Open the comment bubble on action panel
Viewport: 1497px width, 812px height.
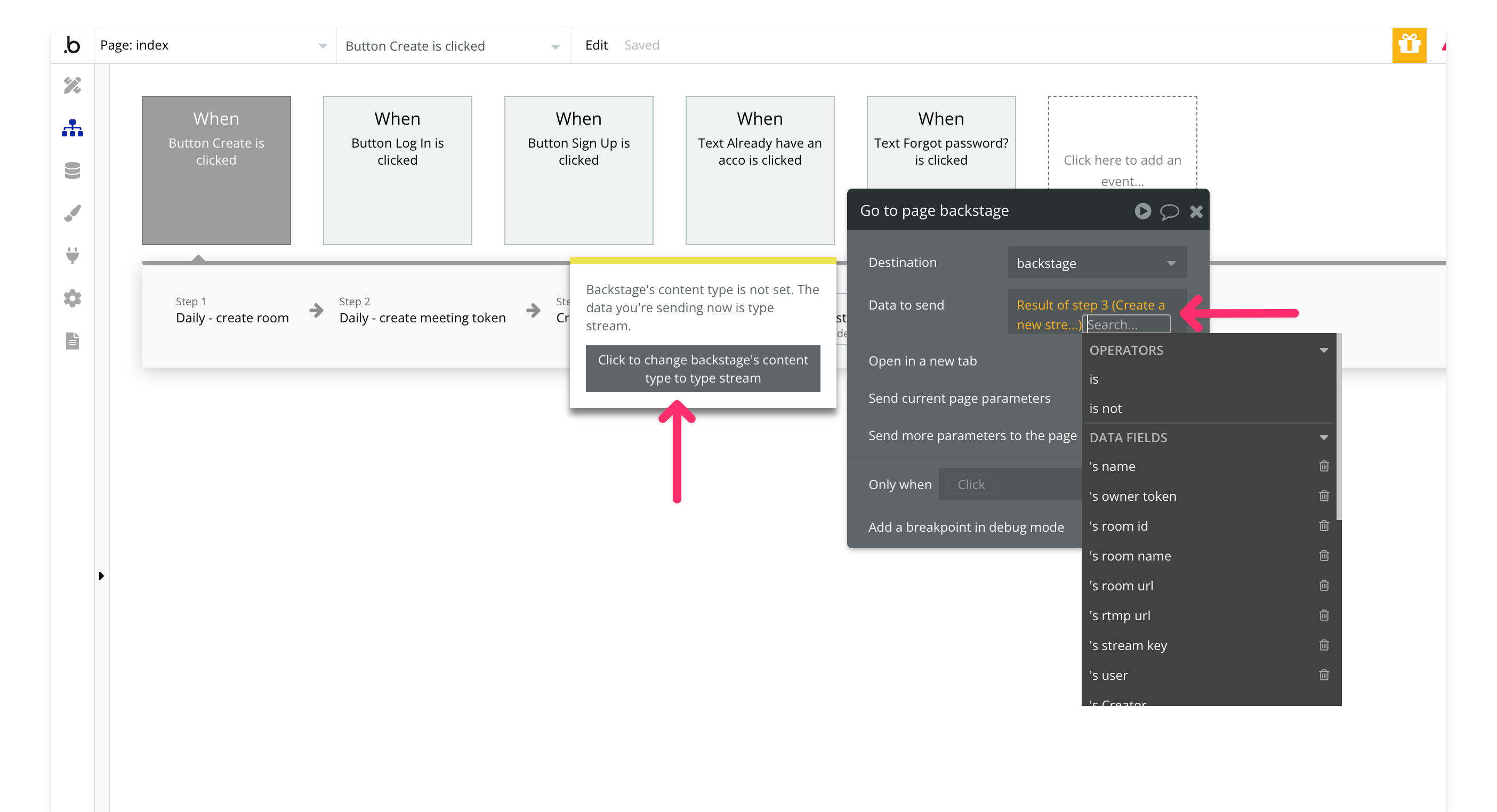1169,212
